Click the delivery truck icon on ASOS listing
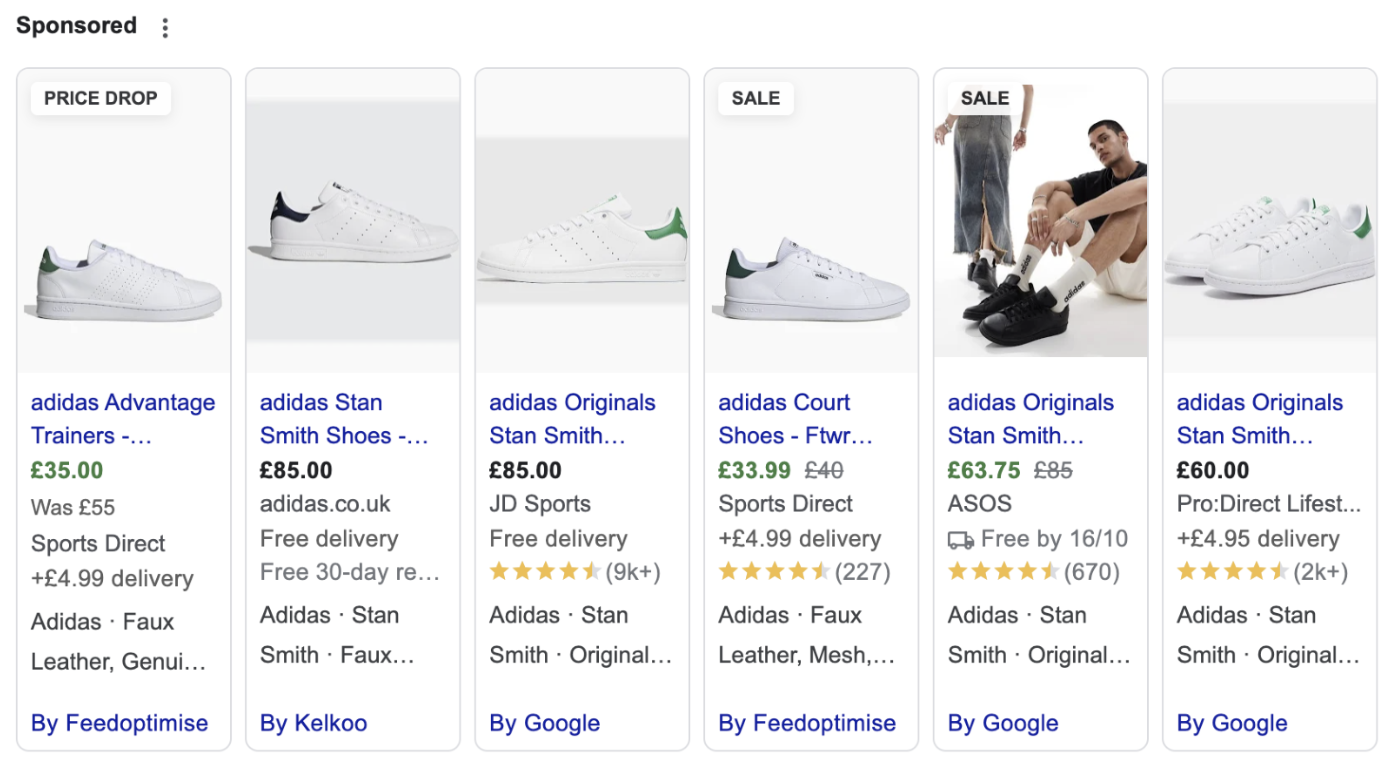Image resolution: width=1396 pixels, height=764 pixels. click(960, 540)
